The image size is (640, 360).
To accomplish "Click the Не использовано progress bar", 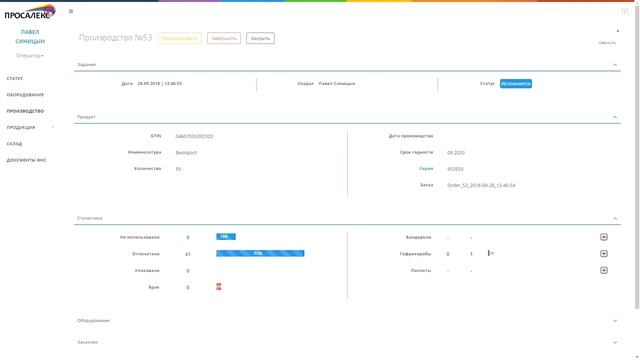I will point(226,237).
